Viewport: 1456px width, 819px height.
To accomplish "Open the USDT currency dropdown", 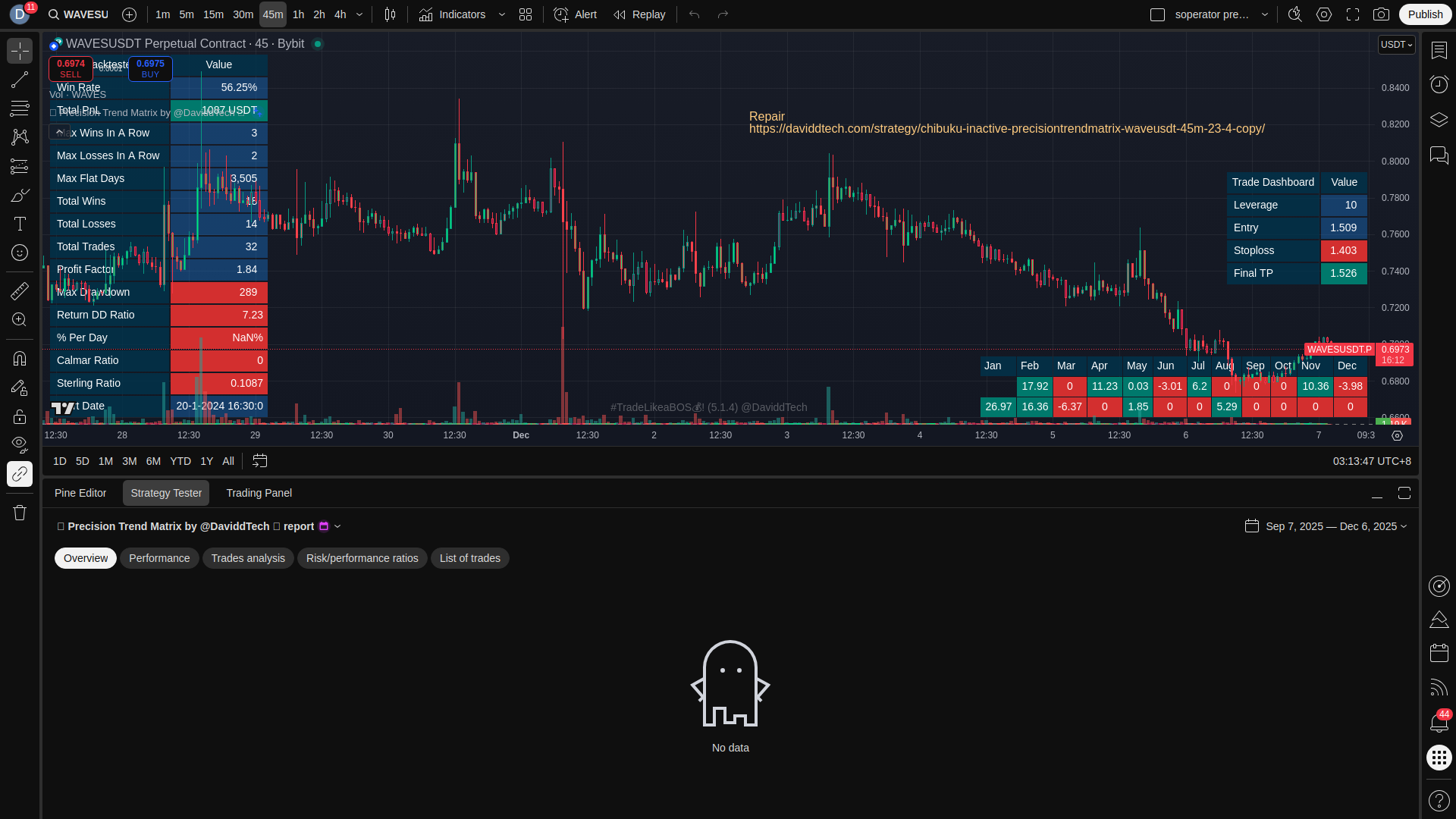I will click(x=1396, y=45).
